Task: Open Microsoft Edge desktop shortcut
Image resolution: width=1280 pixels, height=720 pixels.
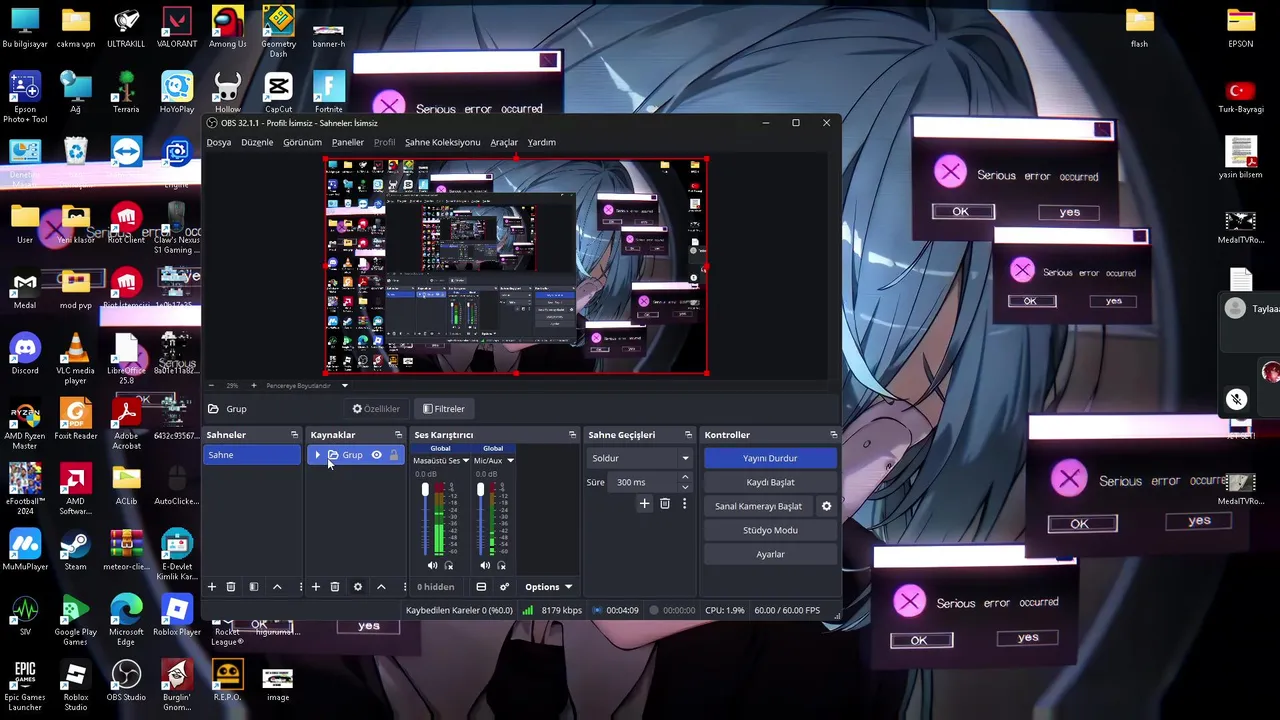Action: [x=126, y=620]
